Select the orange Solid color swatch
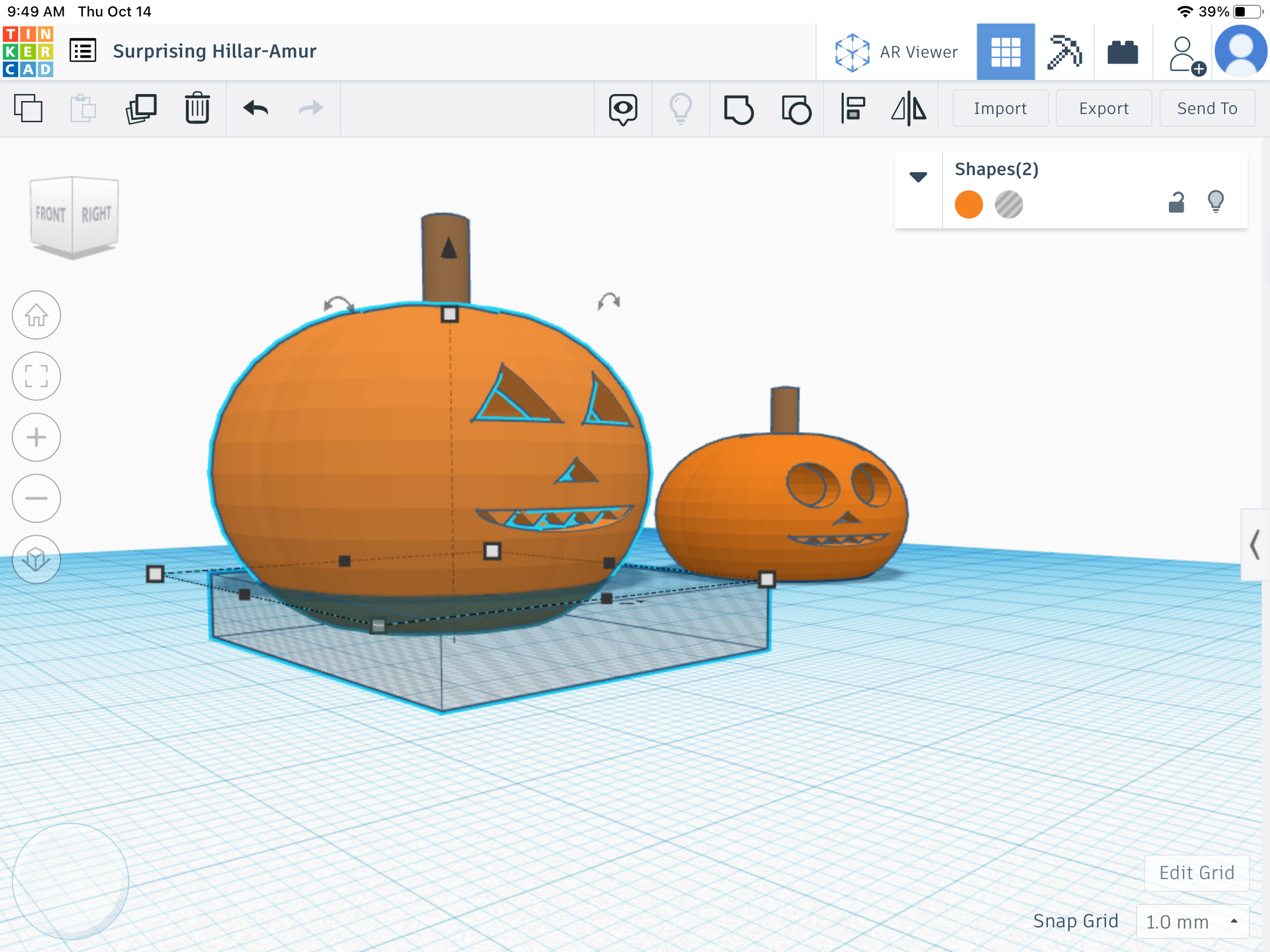Image resolution: width=1270 pixels, height=952 pixels. pos(969,205)
